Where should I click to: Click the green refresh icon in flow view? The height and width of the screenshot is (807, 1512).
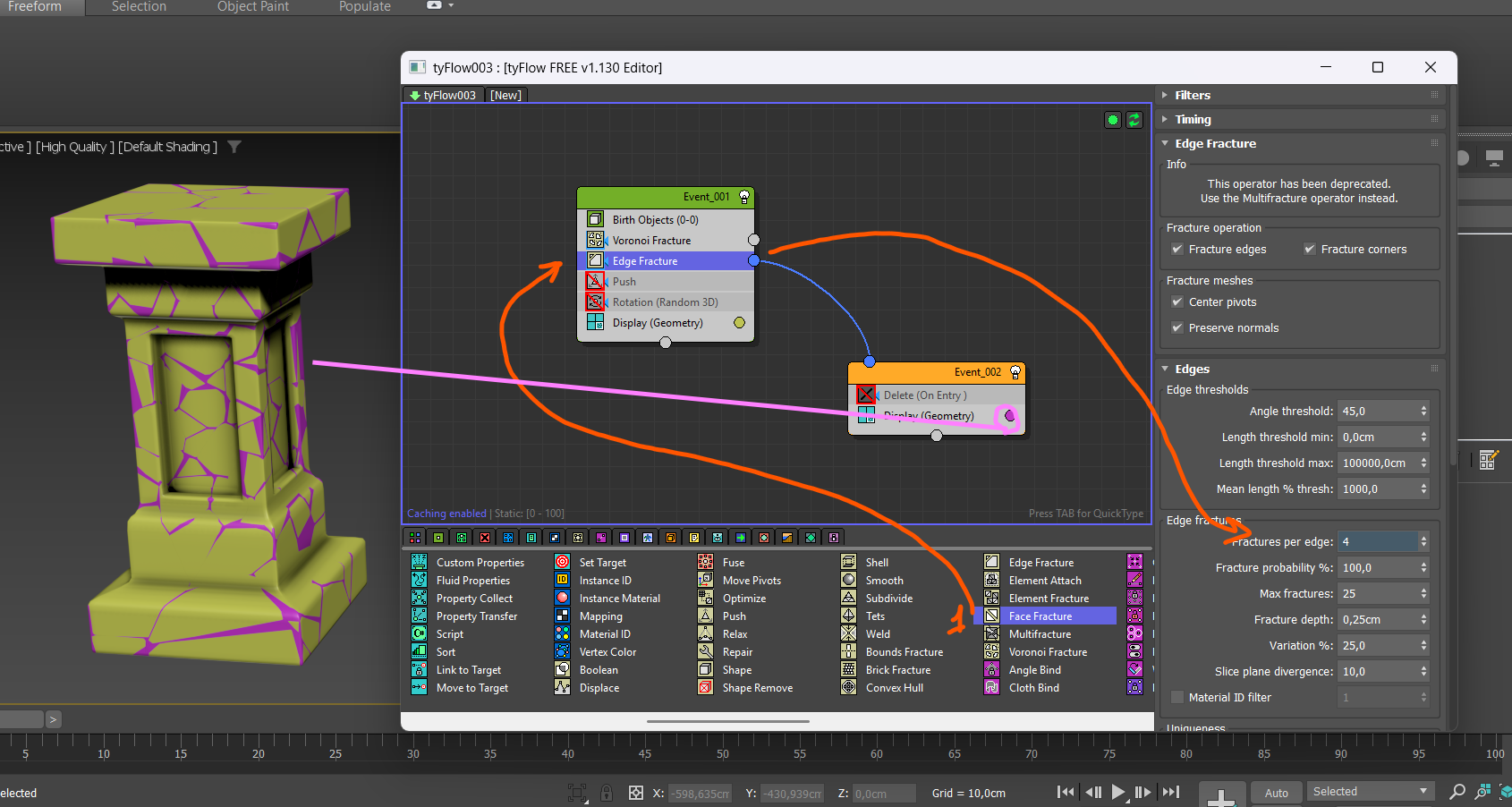pyautogui.click(x=1134, y=120)
